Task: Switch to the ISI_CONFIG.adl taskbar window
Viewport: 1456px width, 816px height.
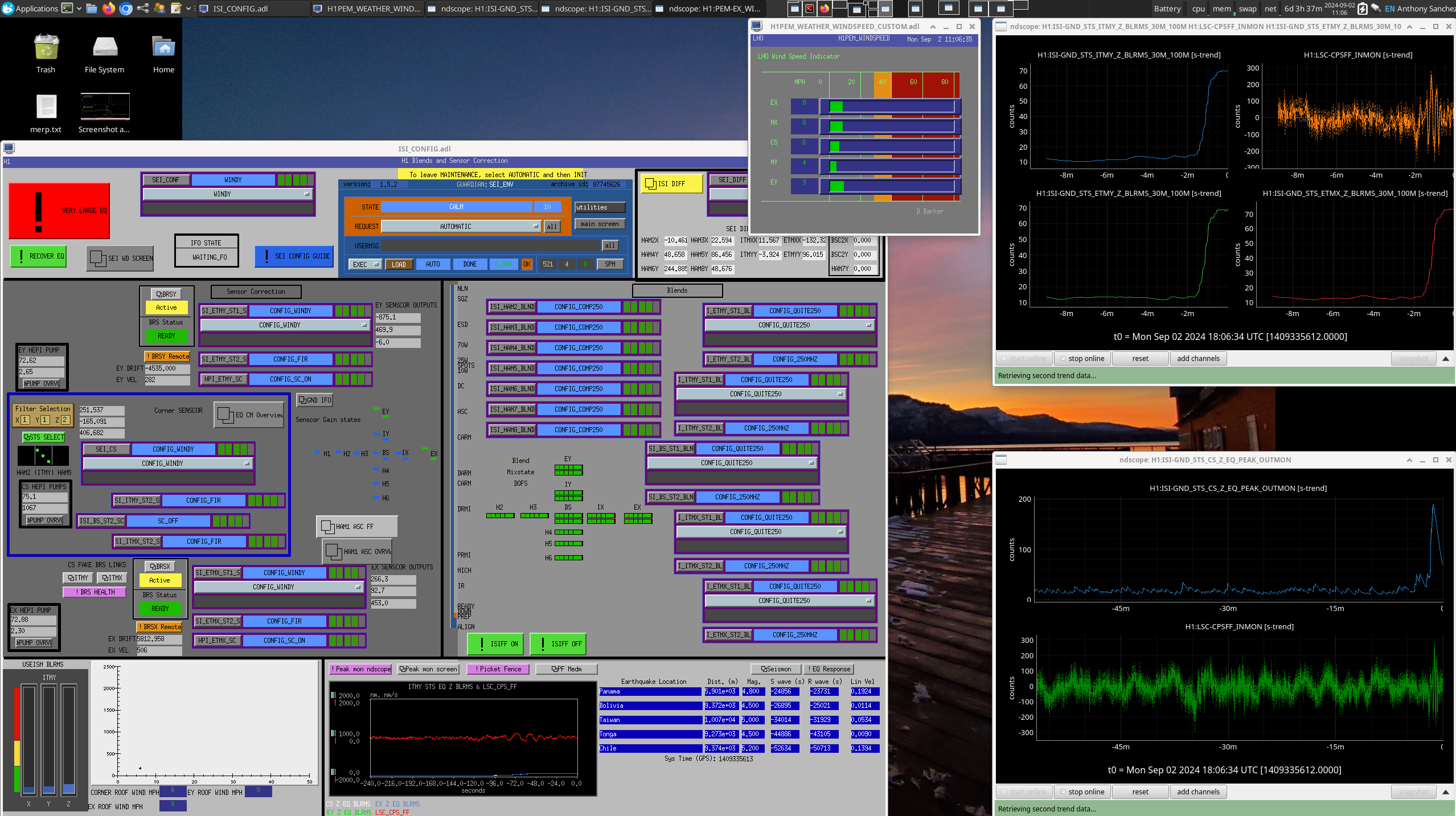Action: [x=253, y=8]
